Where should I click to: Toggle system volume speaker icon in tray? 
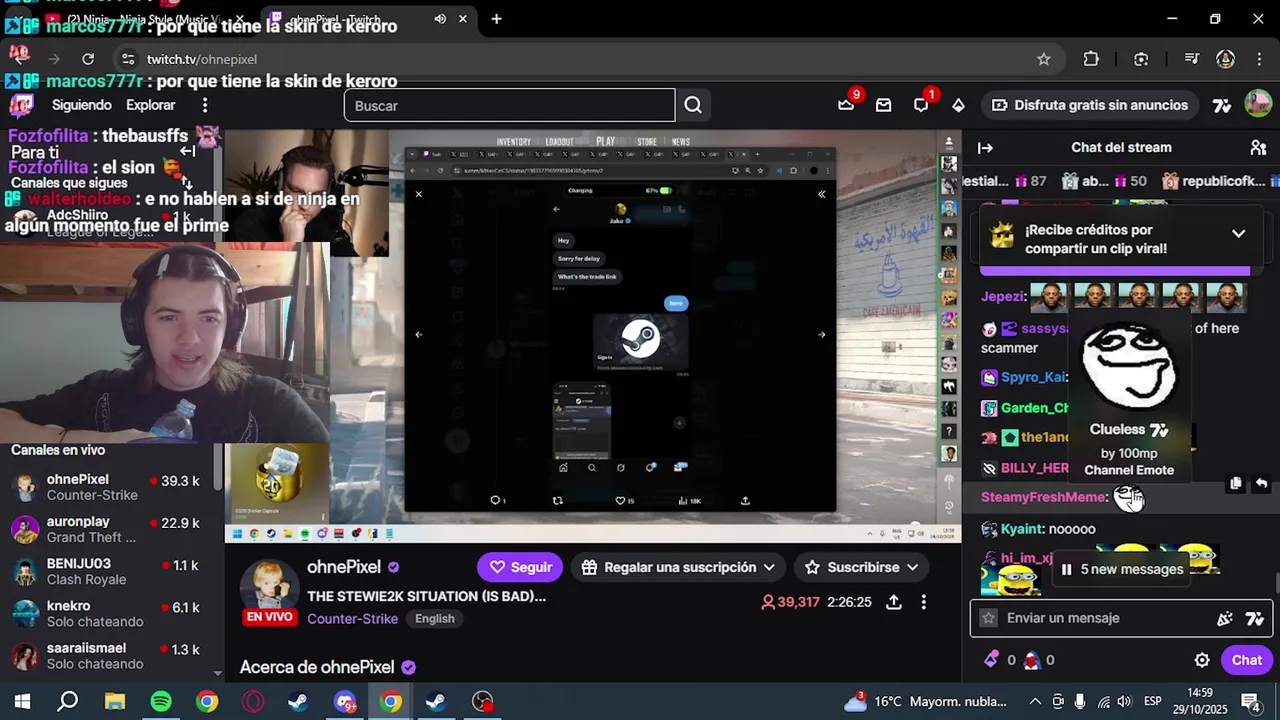(1124, 701)
